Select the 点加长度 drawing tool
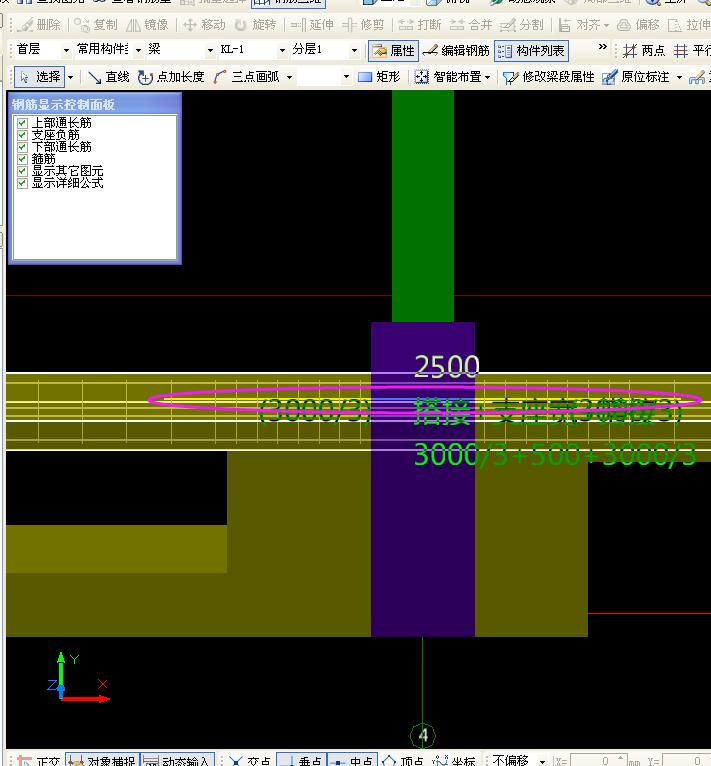This screenshot has height=766, width=711. [x=171, y=77]
